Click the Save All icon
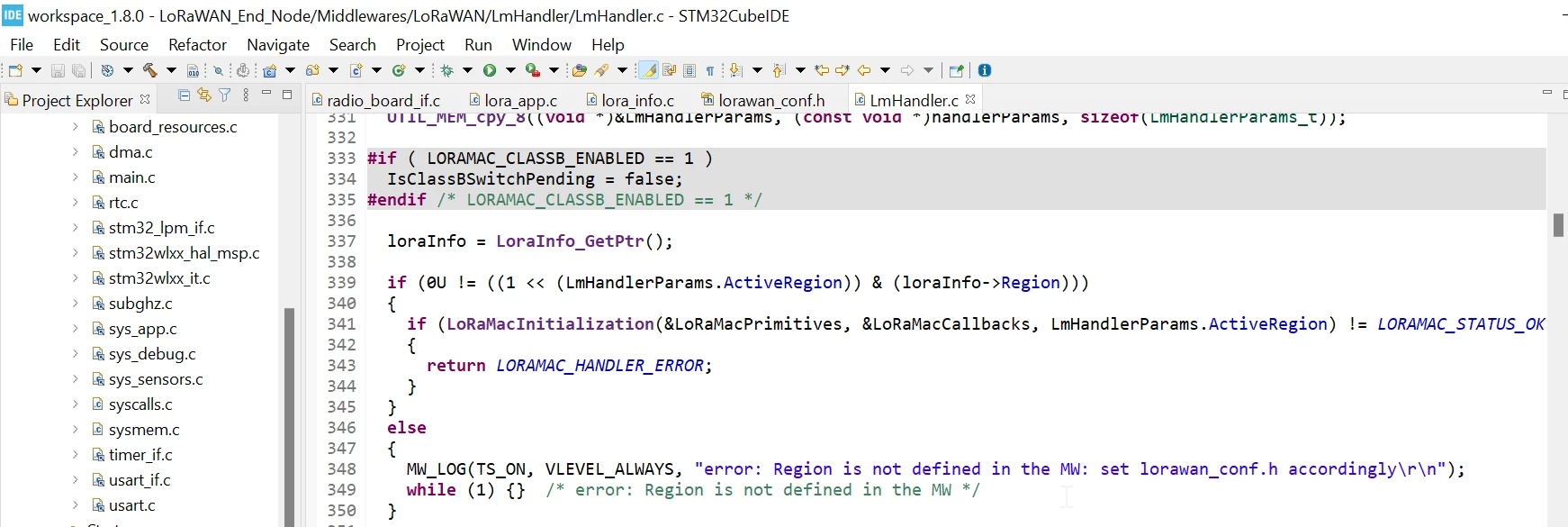 [x=79, y=70]
